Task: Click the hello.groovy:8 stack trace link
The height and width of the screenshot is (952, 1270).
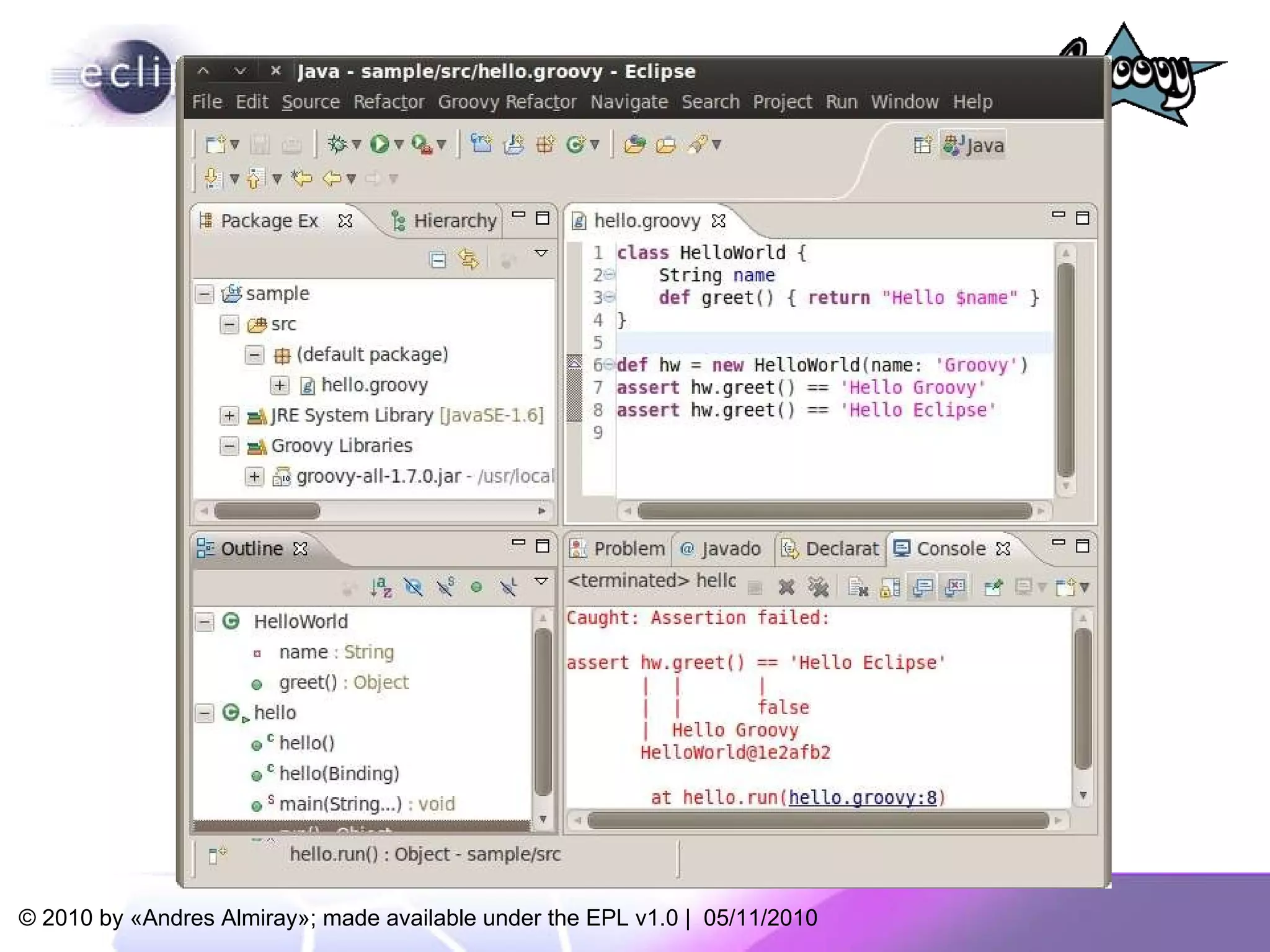Action: (x=862, y=797)
